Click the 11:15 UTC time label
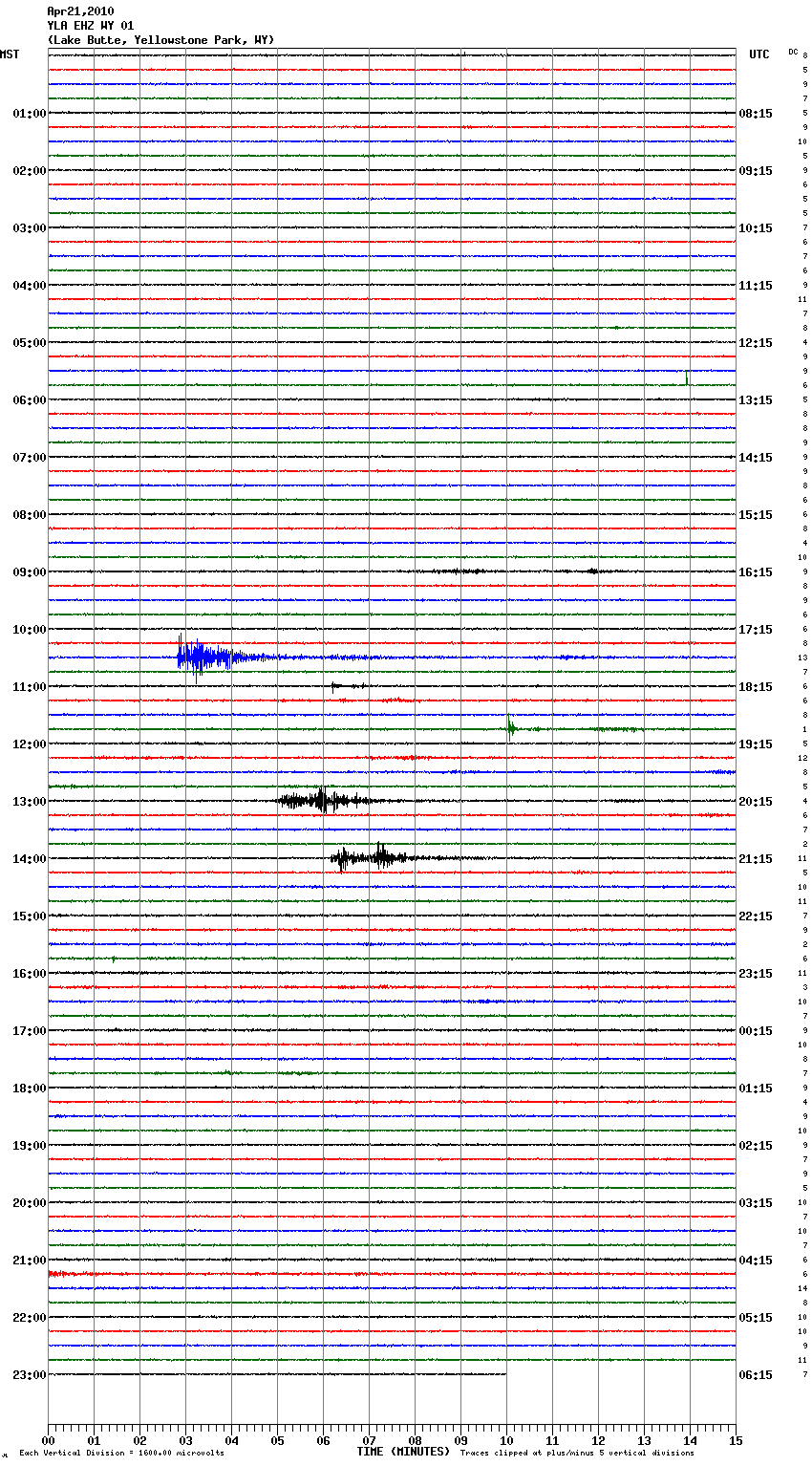 756,286
